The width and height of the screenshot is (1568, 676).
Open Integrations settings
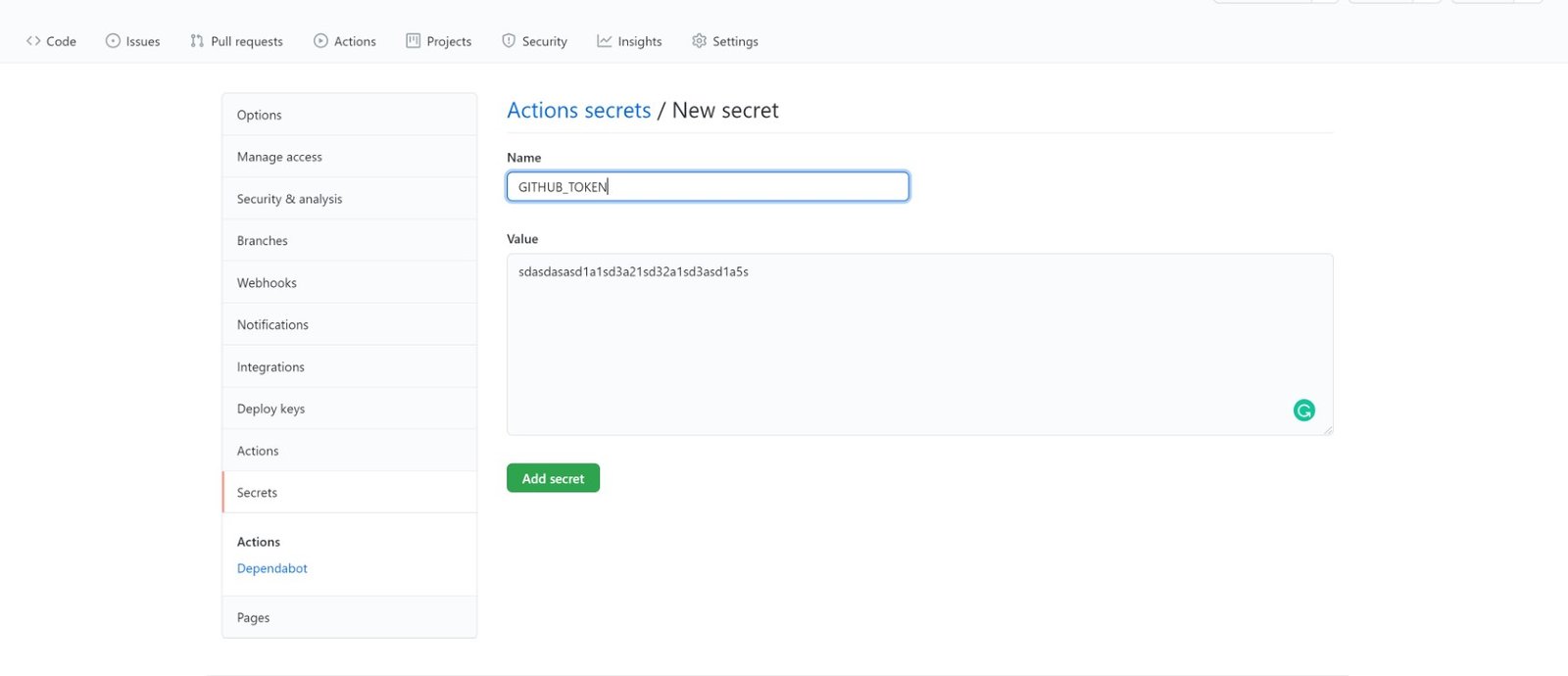click(350, 366)
